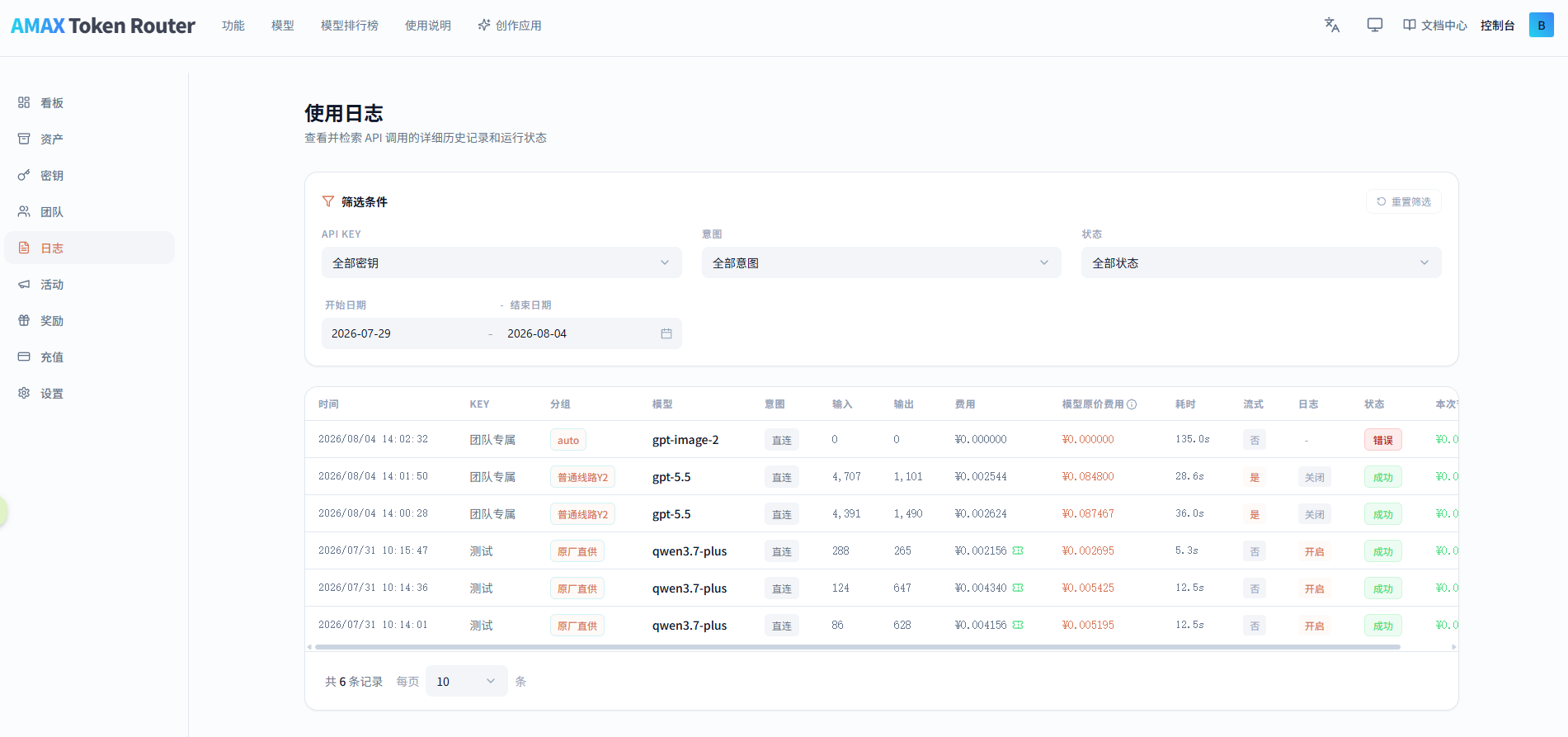Click the funnel icon beside 筛选条件

(328, 201)
